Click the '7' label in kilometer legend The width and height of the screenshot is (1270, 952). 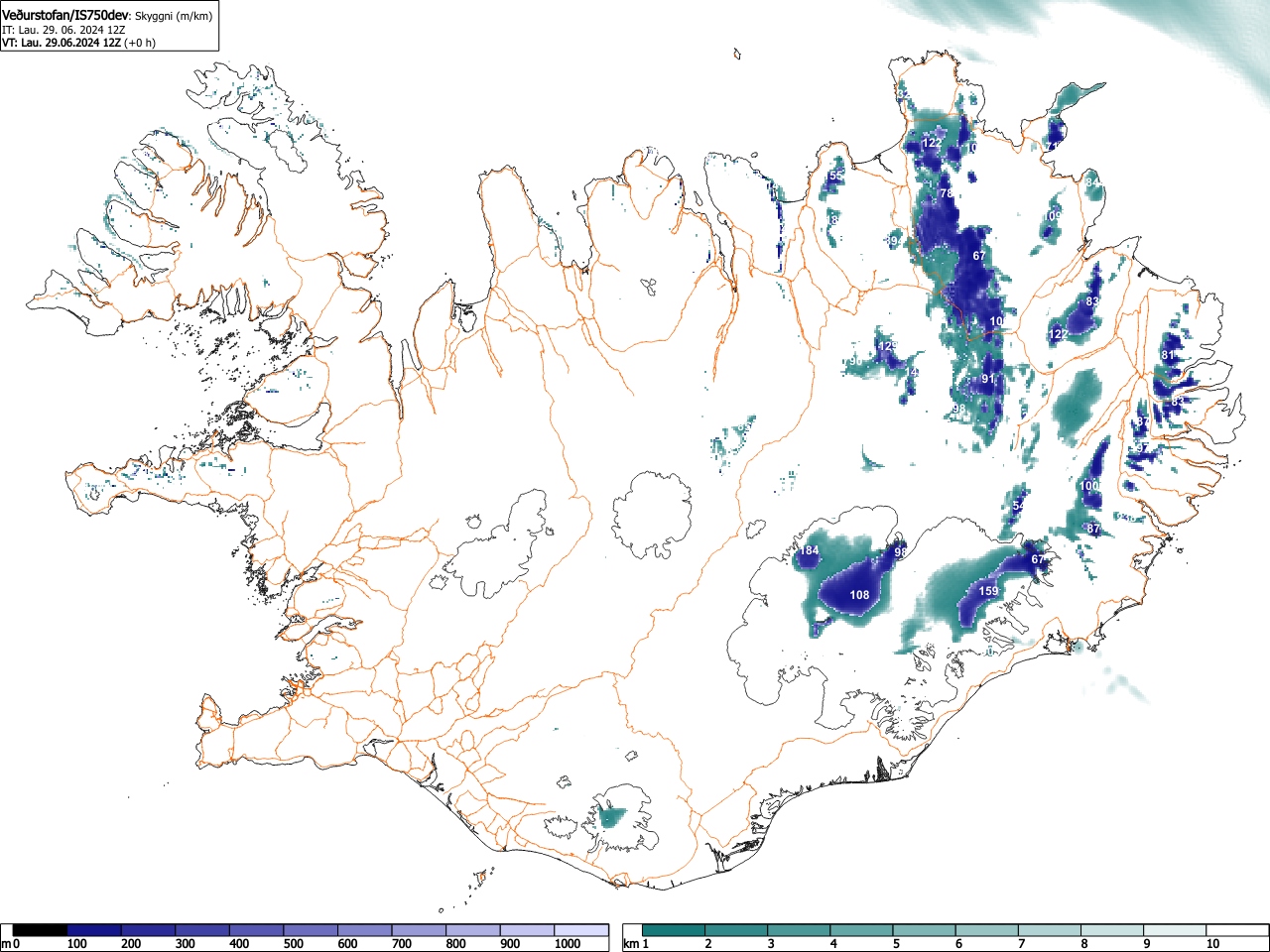click(x=1022, y=944)
